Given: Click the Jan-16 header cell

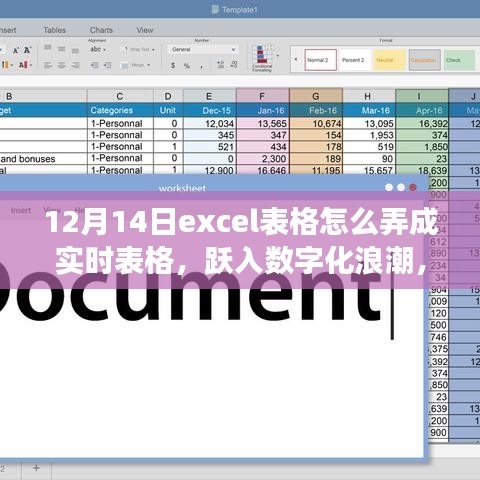Looking at the screenshot, I should point(262,110).
